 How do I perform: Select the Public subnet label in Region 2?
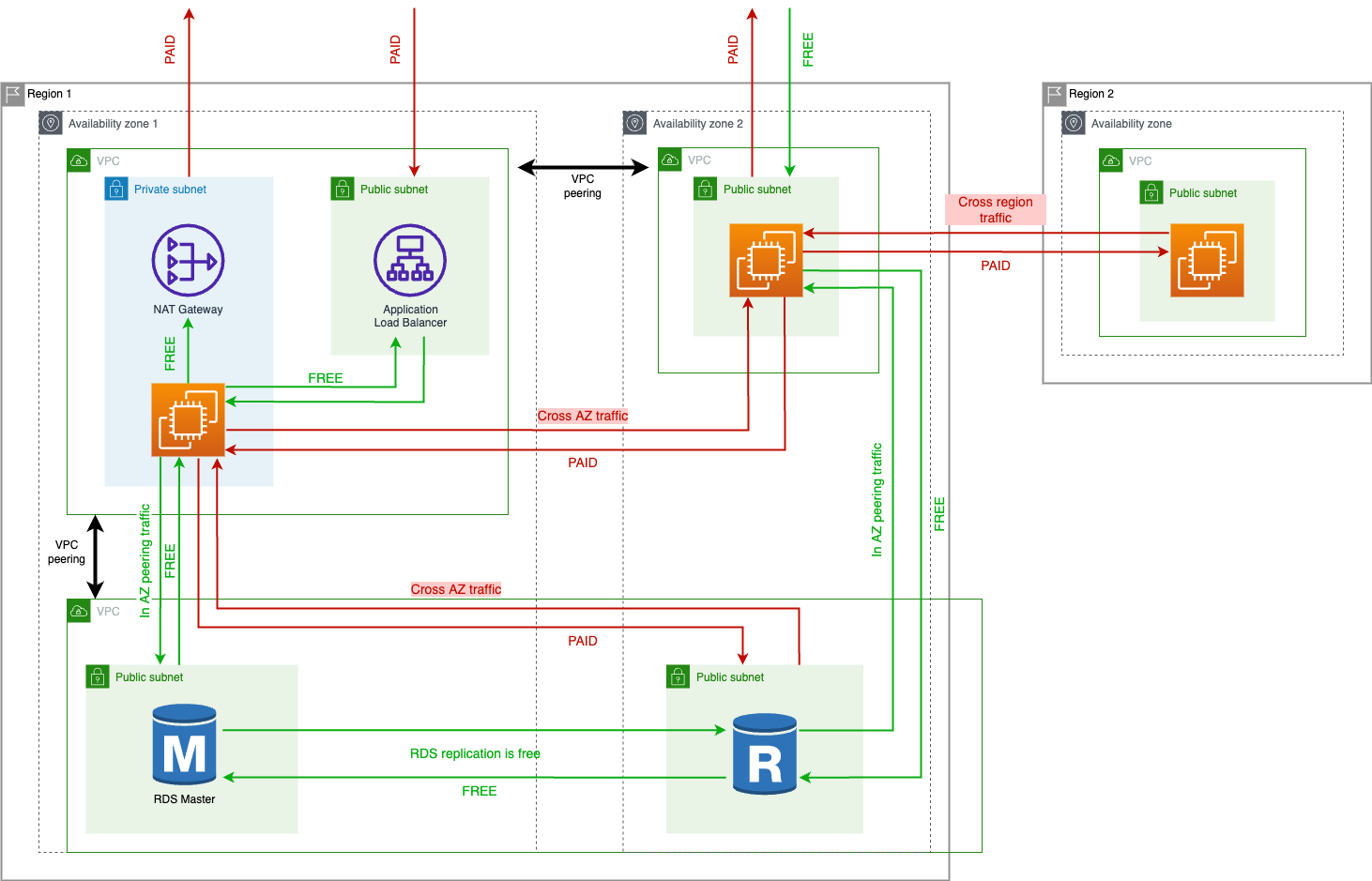(x=1203, y=193)
